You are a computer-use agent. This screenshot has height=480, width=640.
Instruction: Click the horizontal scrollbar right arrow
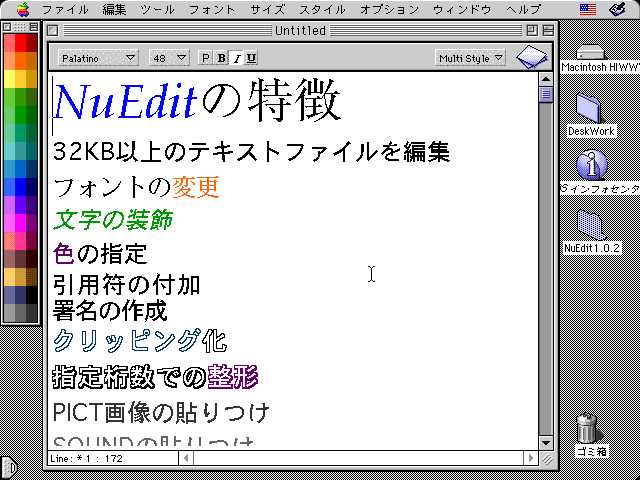531,458
